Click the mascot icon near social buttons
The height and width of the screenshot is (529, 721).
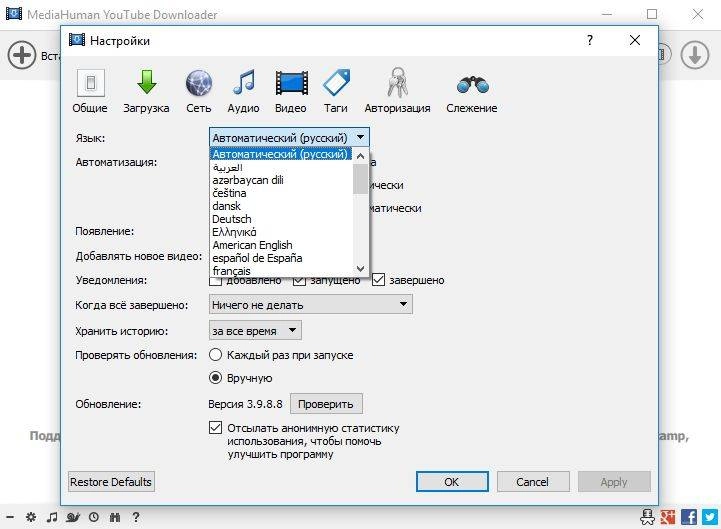tap(647, 517)
